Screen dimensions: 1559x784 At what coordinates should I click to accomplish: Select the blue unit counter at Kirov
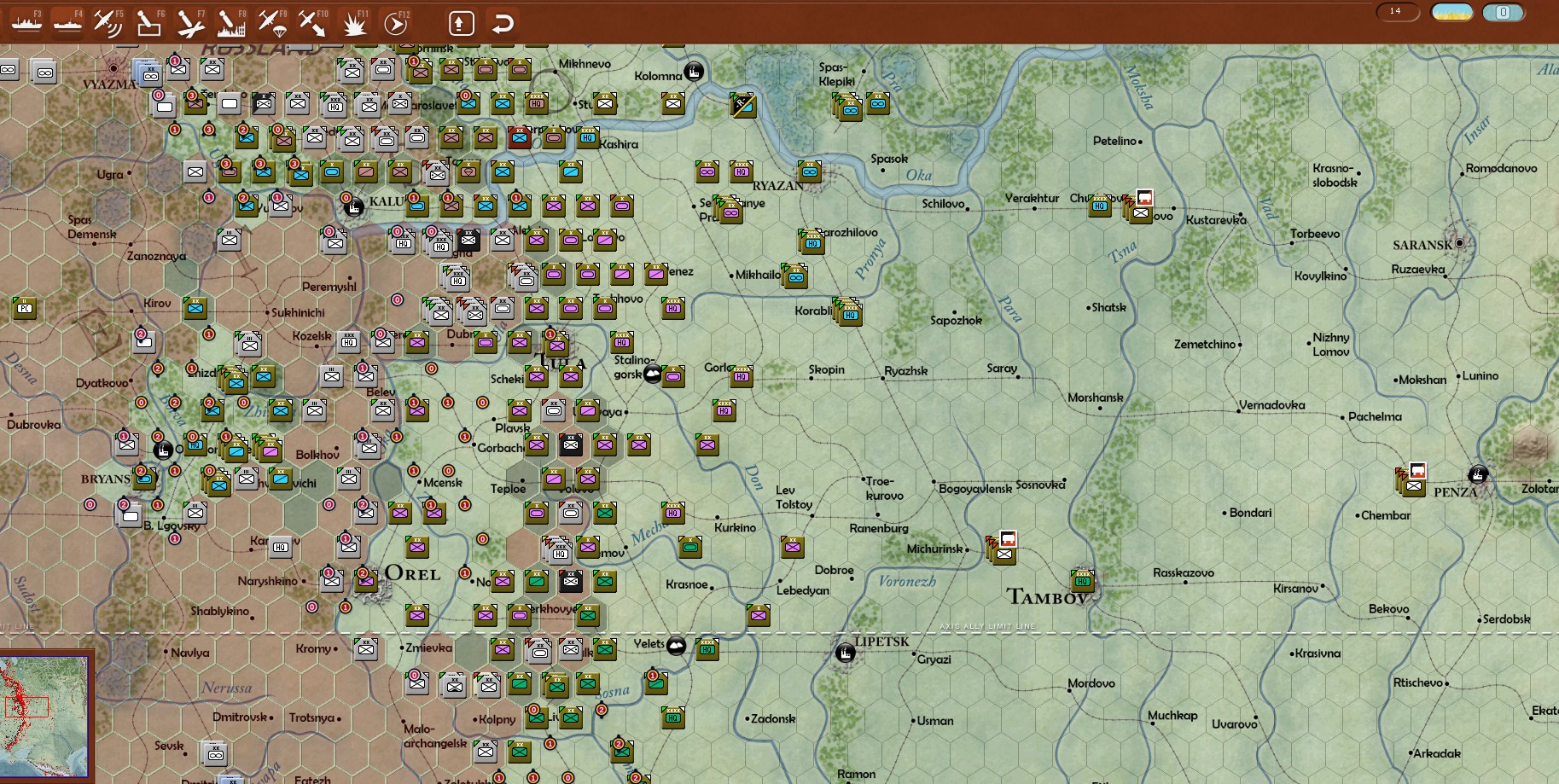tap(195, 307)
